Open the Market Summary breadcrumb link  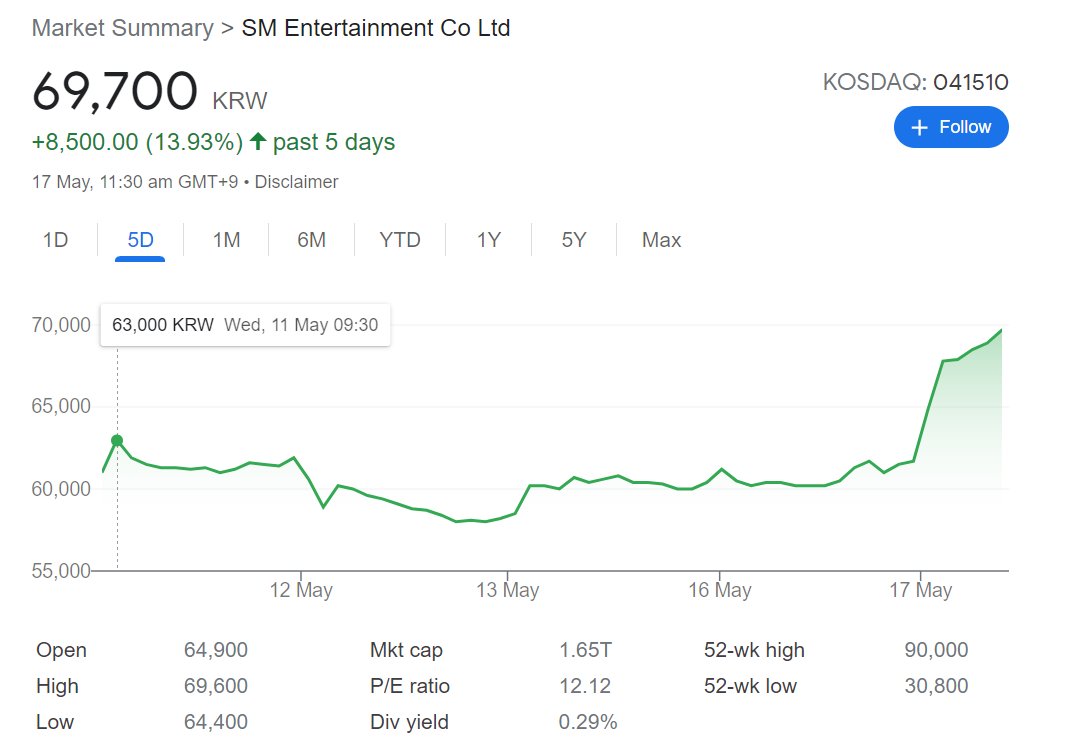tap(123, 28)
